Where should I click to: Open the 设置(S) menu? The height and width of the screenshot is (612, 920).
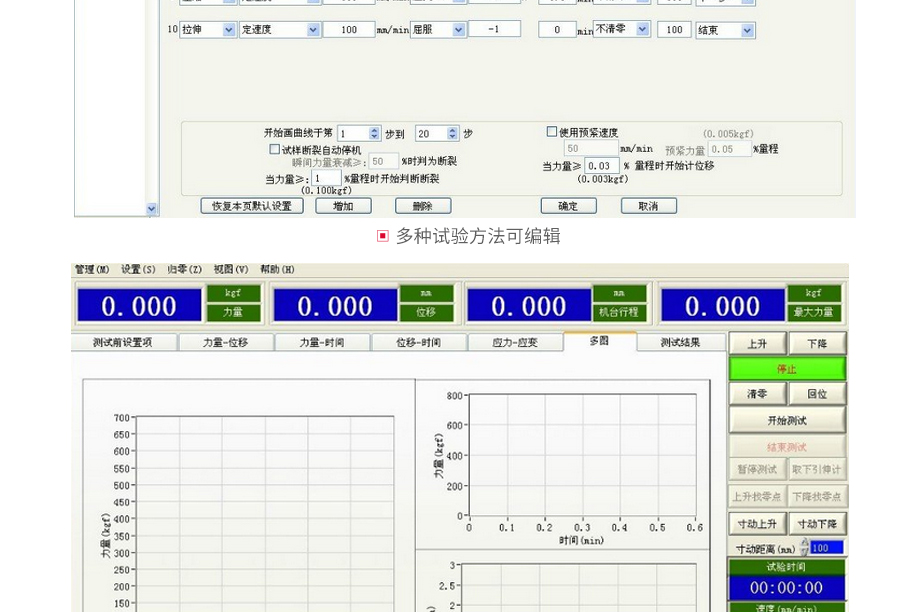pos(138,270)
